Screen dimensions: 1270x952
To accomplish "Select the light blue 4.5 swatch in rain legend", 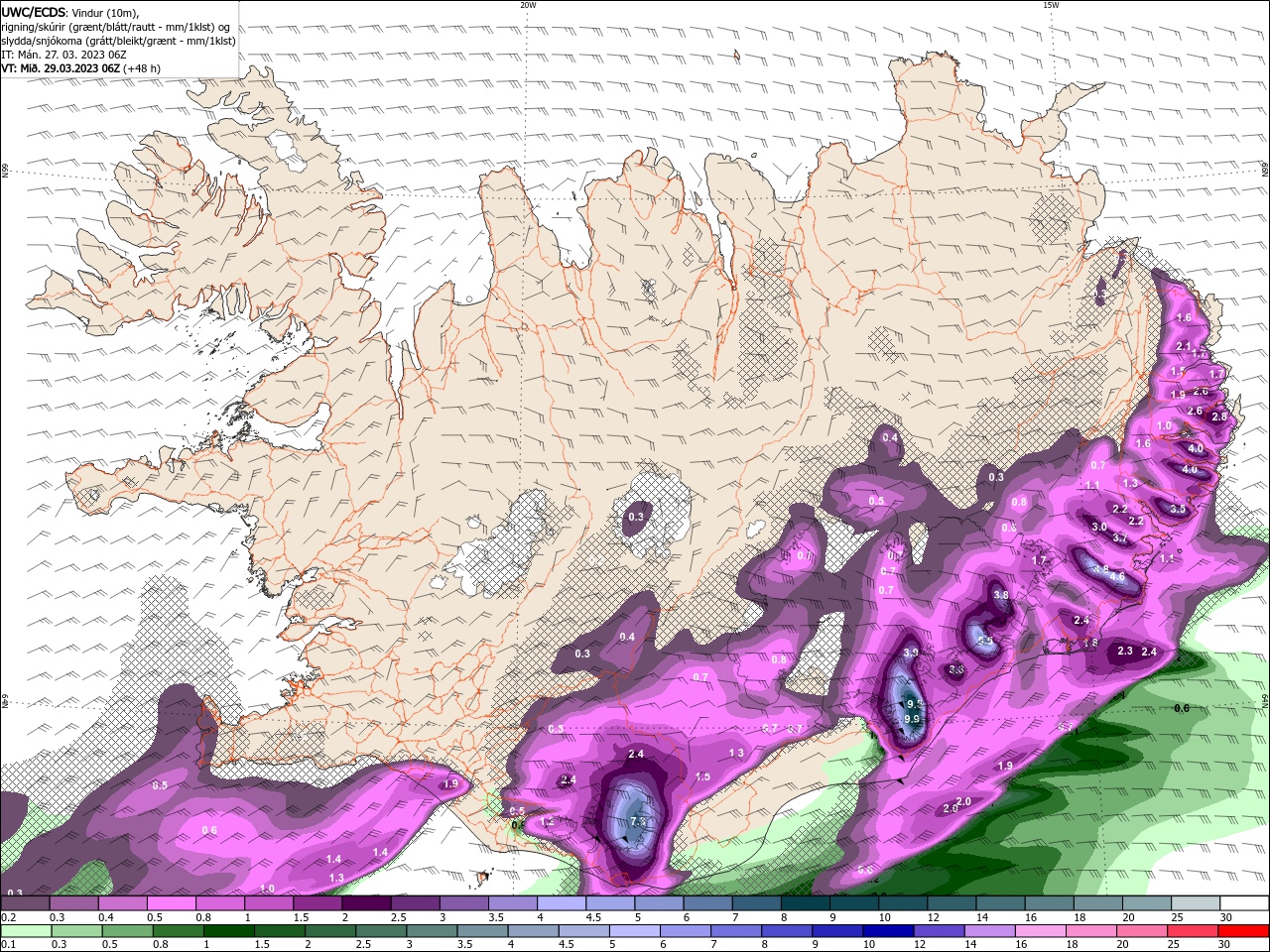I will tap(583, 931).
